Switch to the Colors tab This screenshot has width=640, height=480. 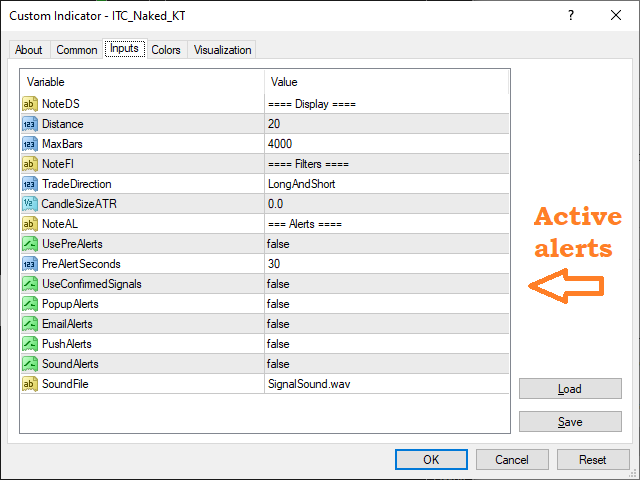coord(166,50)
